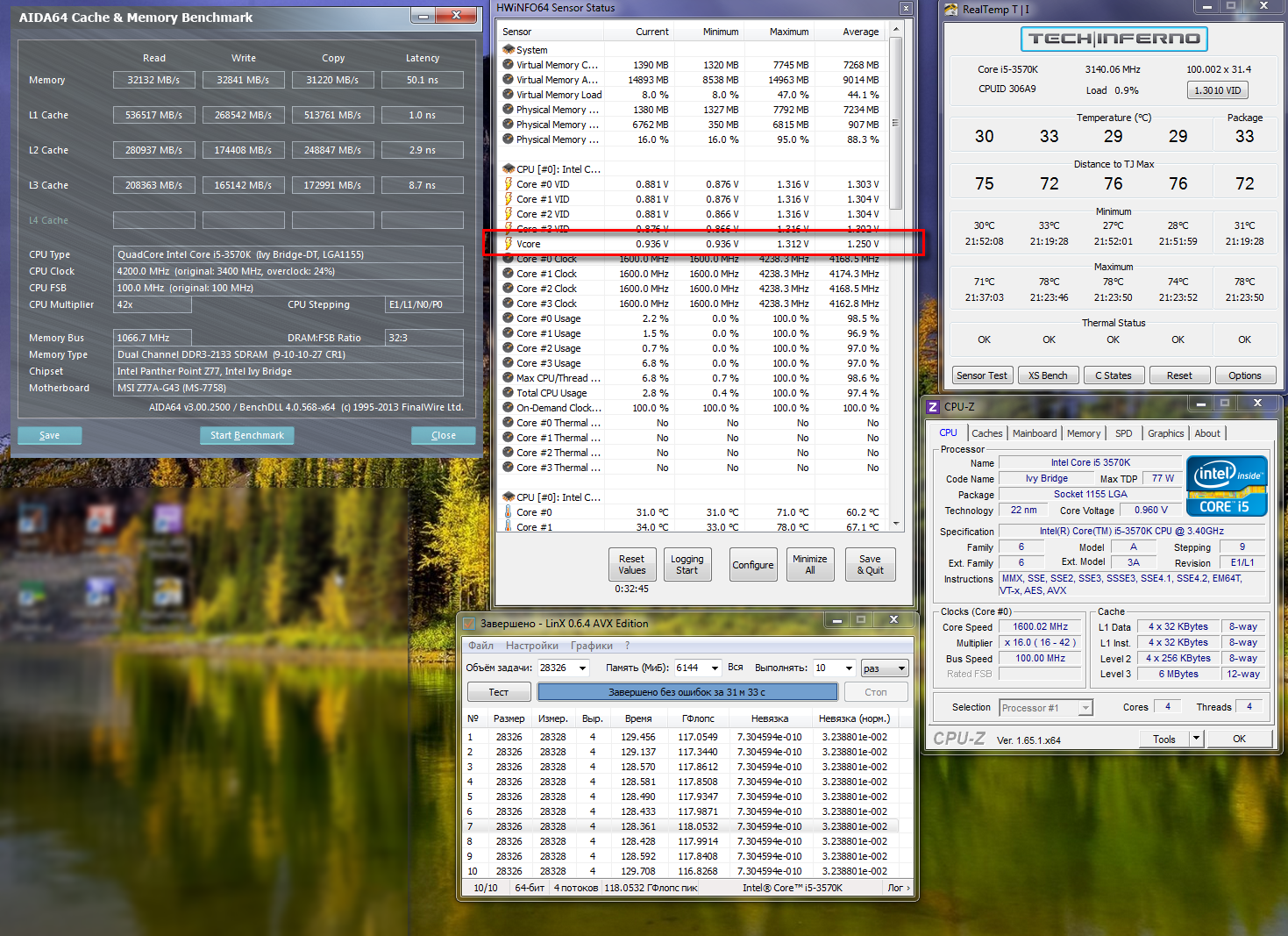Click the RealTemp title bar icon
The width and height of the screenshot is (1288, 936).
pos(951,10)
